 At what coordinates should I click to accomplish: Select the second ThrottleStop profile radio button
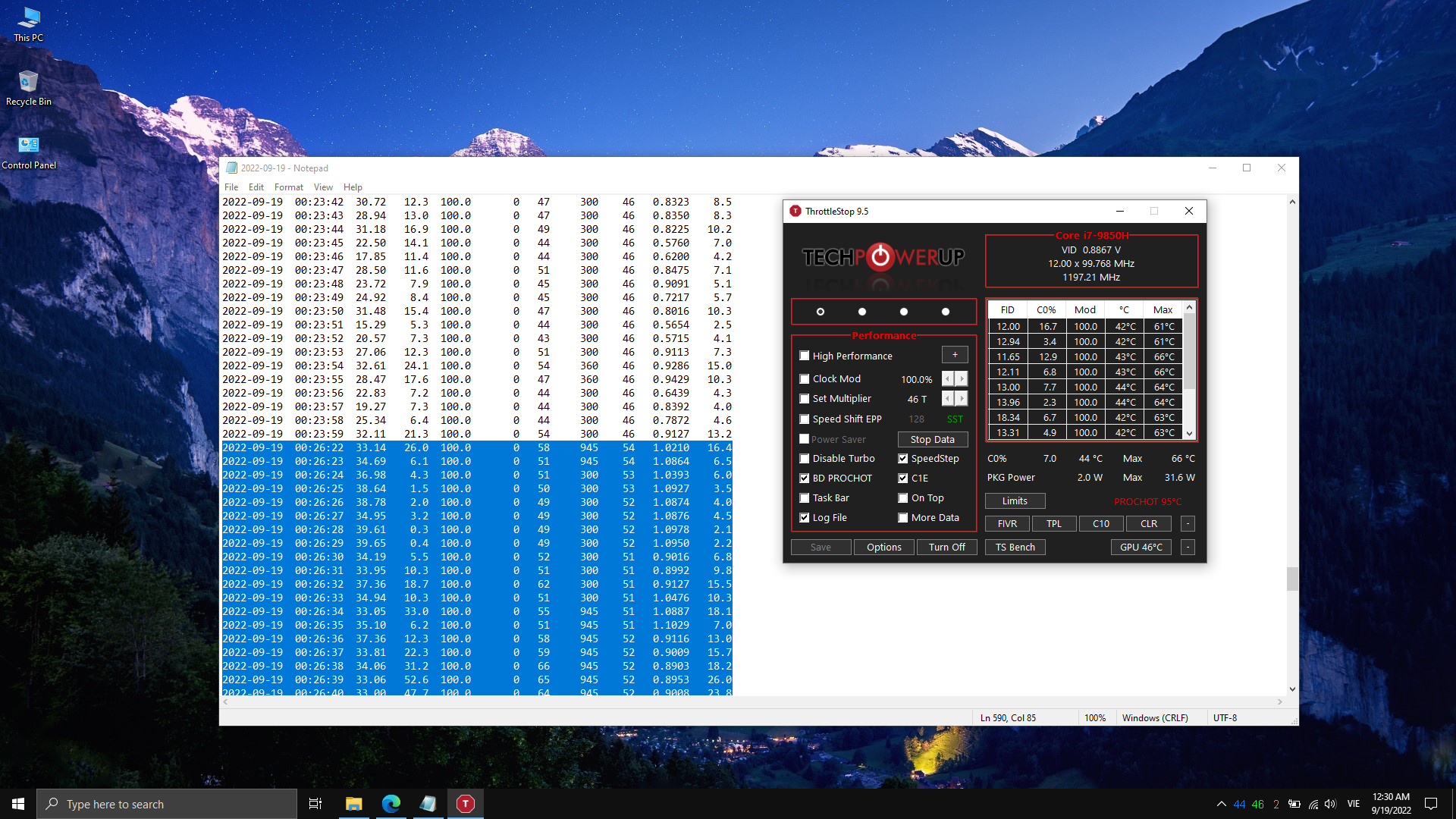[861, 312]
